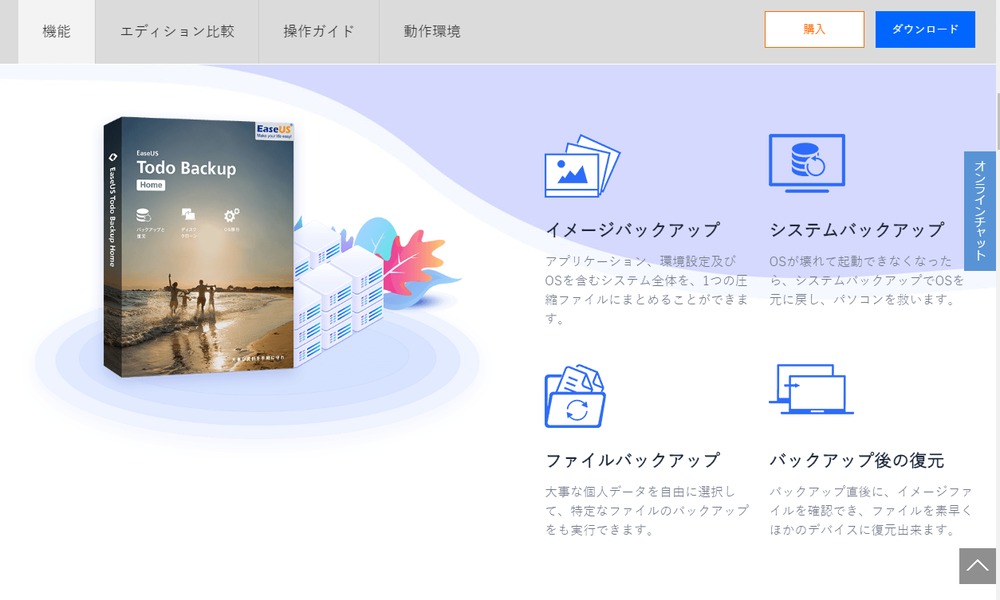Click the image backup photos icon
Screen dimensions: 1000x600
(582, 166)
